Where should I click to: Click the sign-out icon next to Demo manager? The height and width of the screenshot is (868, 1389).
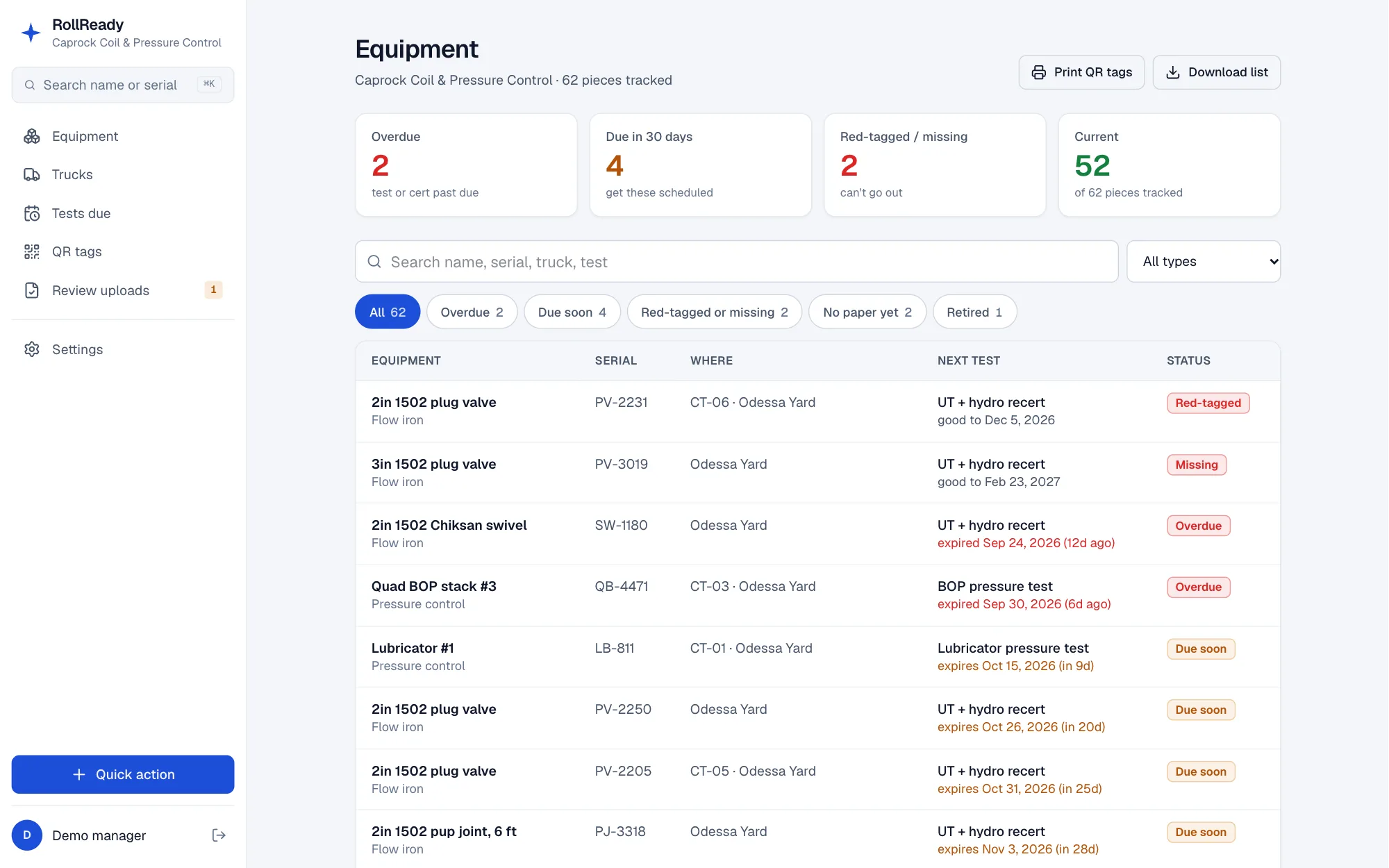[219, 835]
